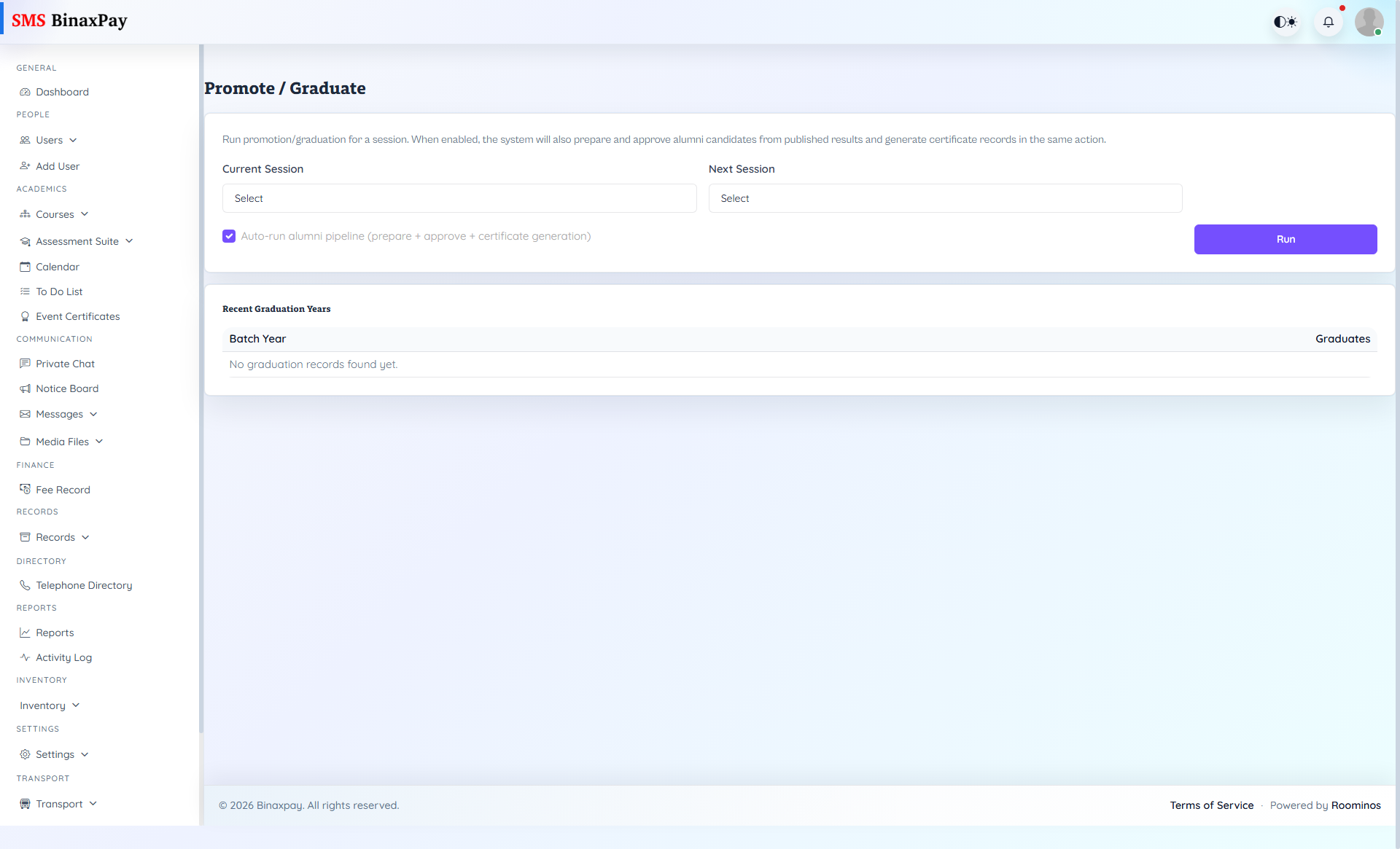Toggle light/dark theme in the top bar
This screenshot has height=849, width=1400.
(x=1286, y=22)
